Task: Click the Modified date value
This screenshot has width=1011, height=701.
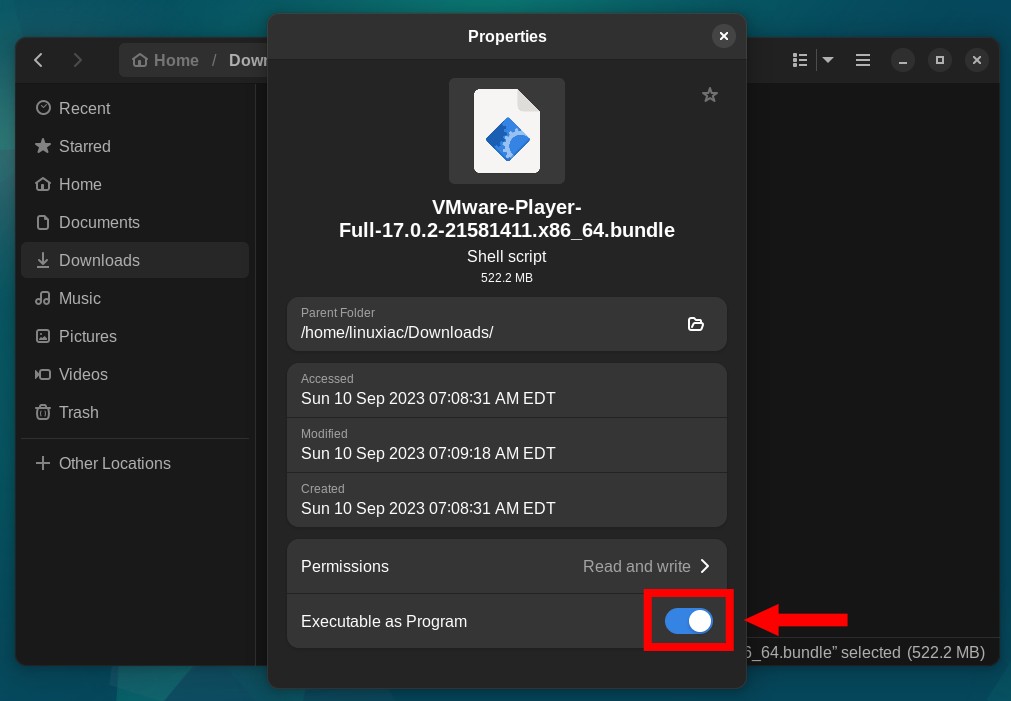Action: pyautogui.click(x=428, y=453)
